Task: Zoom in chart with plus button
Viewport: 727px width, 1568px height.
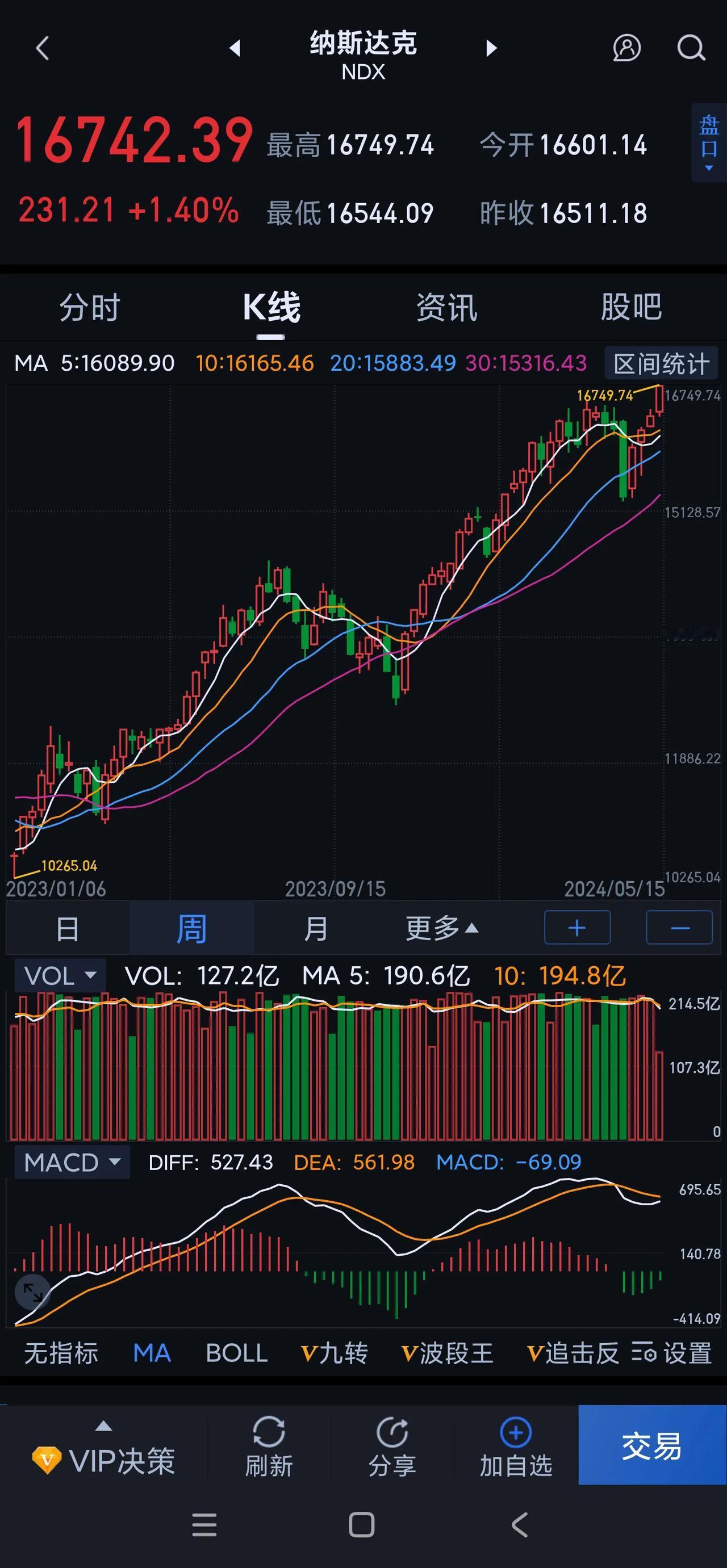Action: 577,928
